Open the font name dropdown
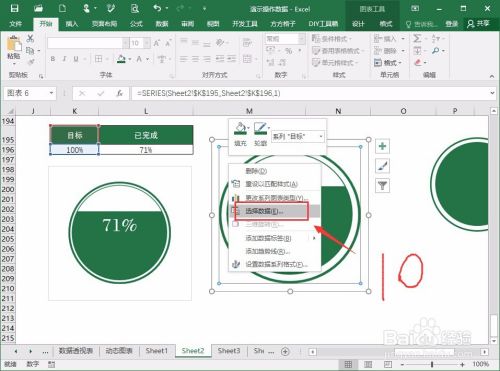The height and width of the screenshot is (371, 500). [x=126, y=43]
